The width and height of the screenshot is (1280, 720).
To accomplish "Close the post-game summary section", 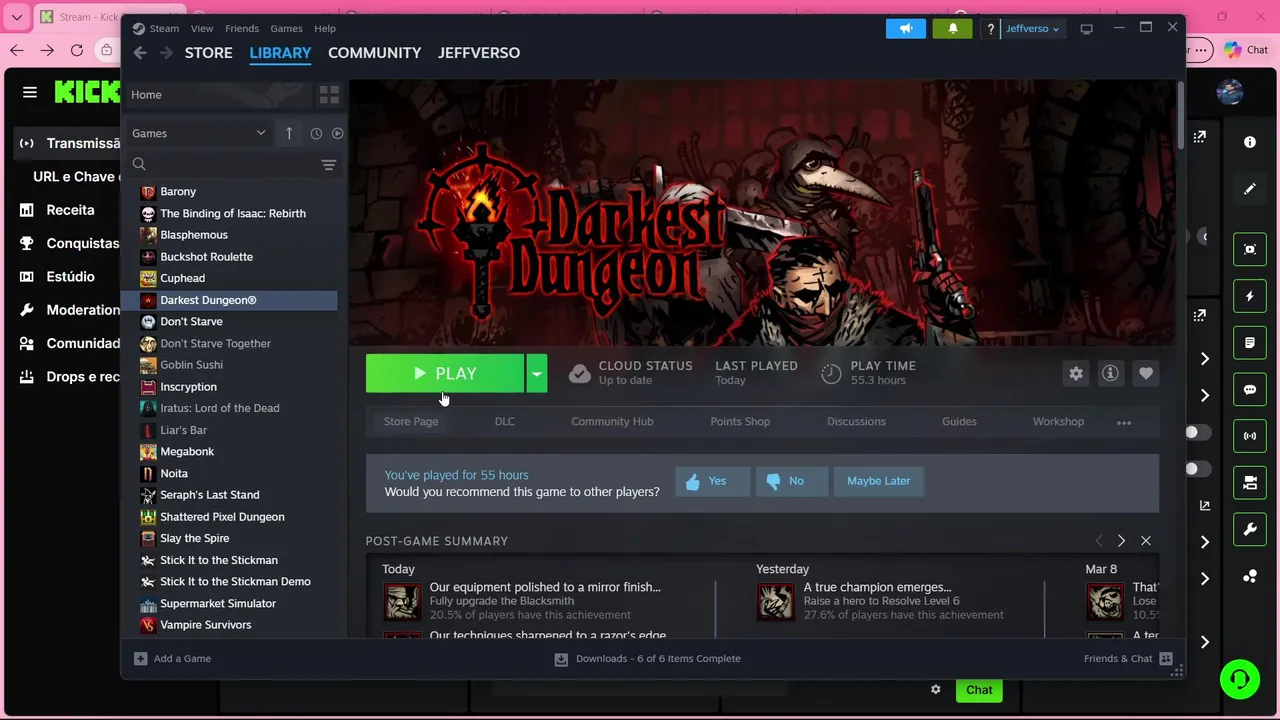I will click(x=1146, y=541).
